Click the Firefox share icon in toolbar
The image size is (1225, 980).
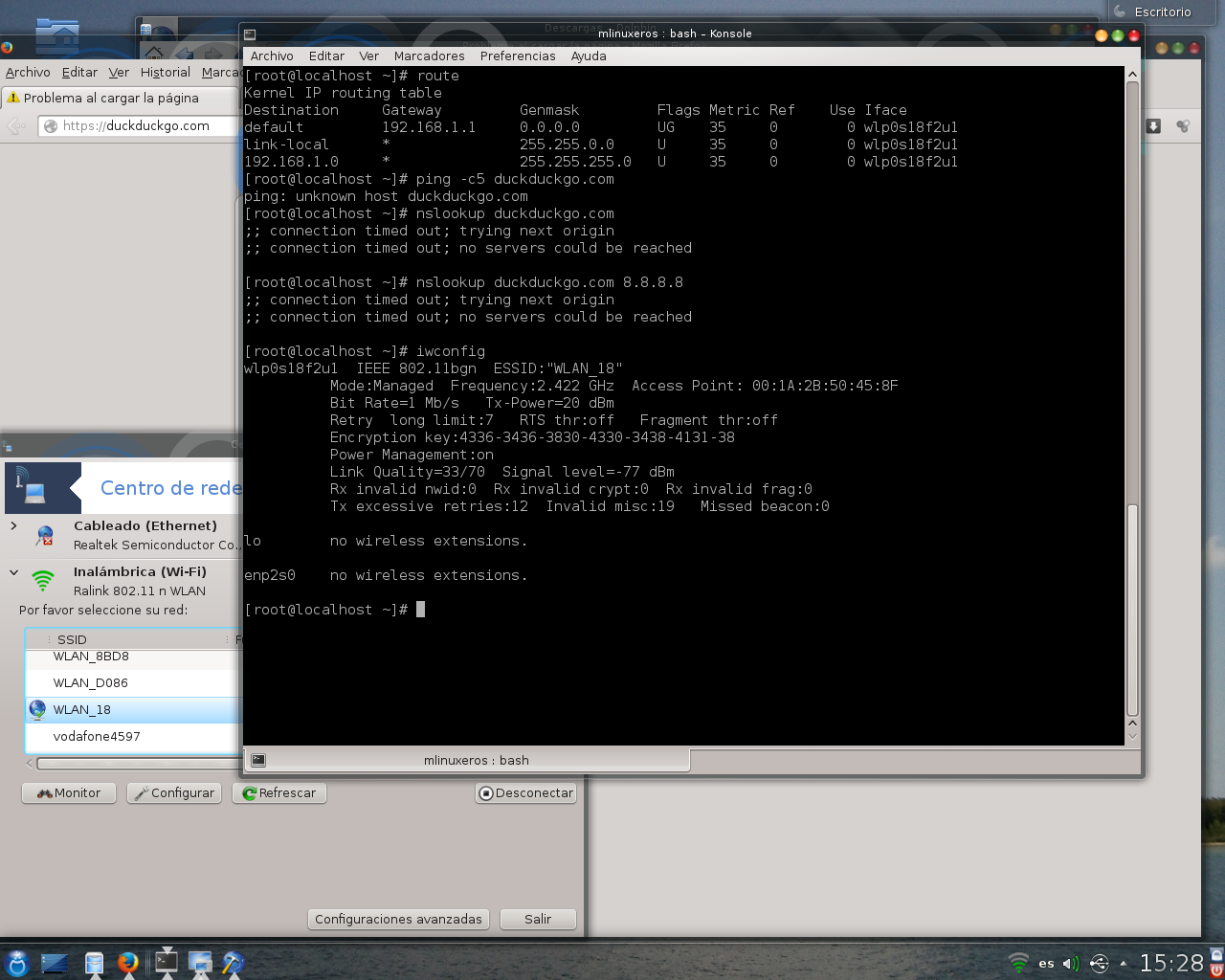point(1183,126)
